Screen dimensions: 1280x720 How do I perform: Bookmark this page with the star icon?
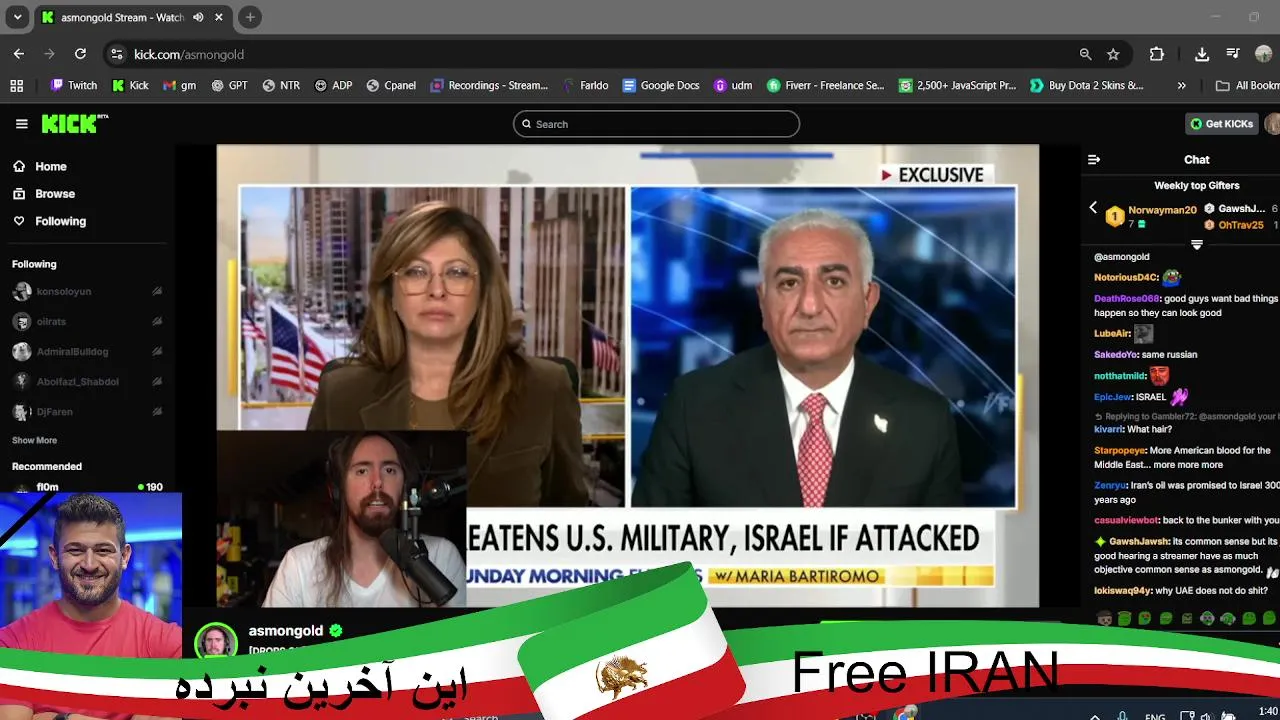[x=1113, y=54]
